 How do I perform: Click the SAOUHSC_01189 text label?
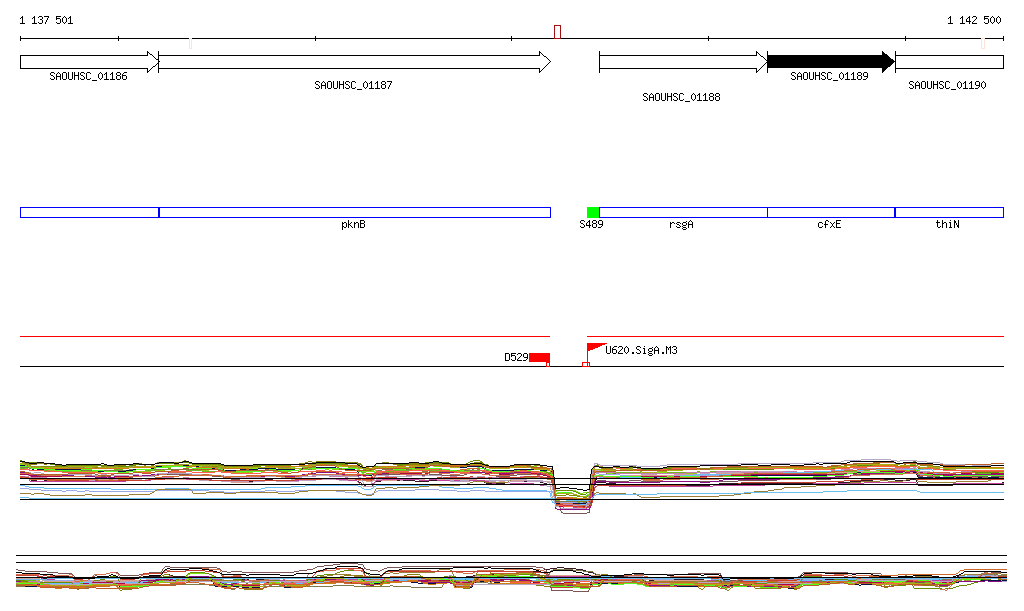829,76
